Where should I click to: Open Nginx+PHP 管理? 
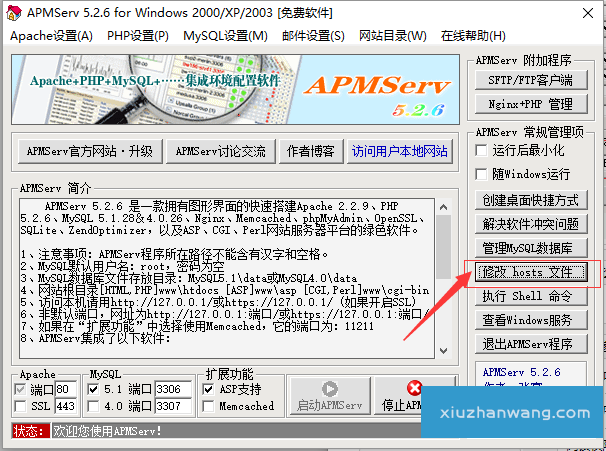(x=531, y=104)
